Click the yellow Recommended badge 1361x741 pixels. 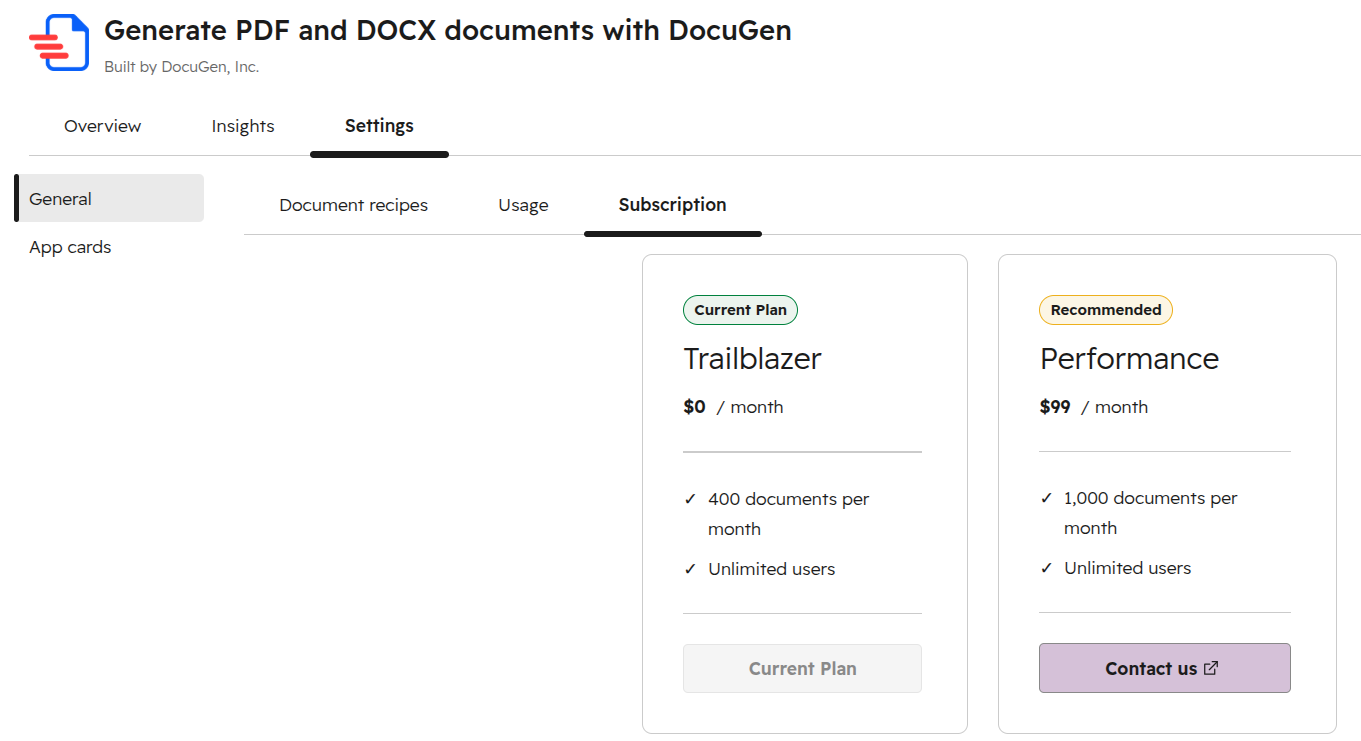point(1106,310)
